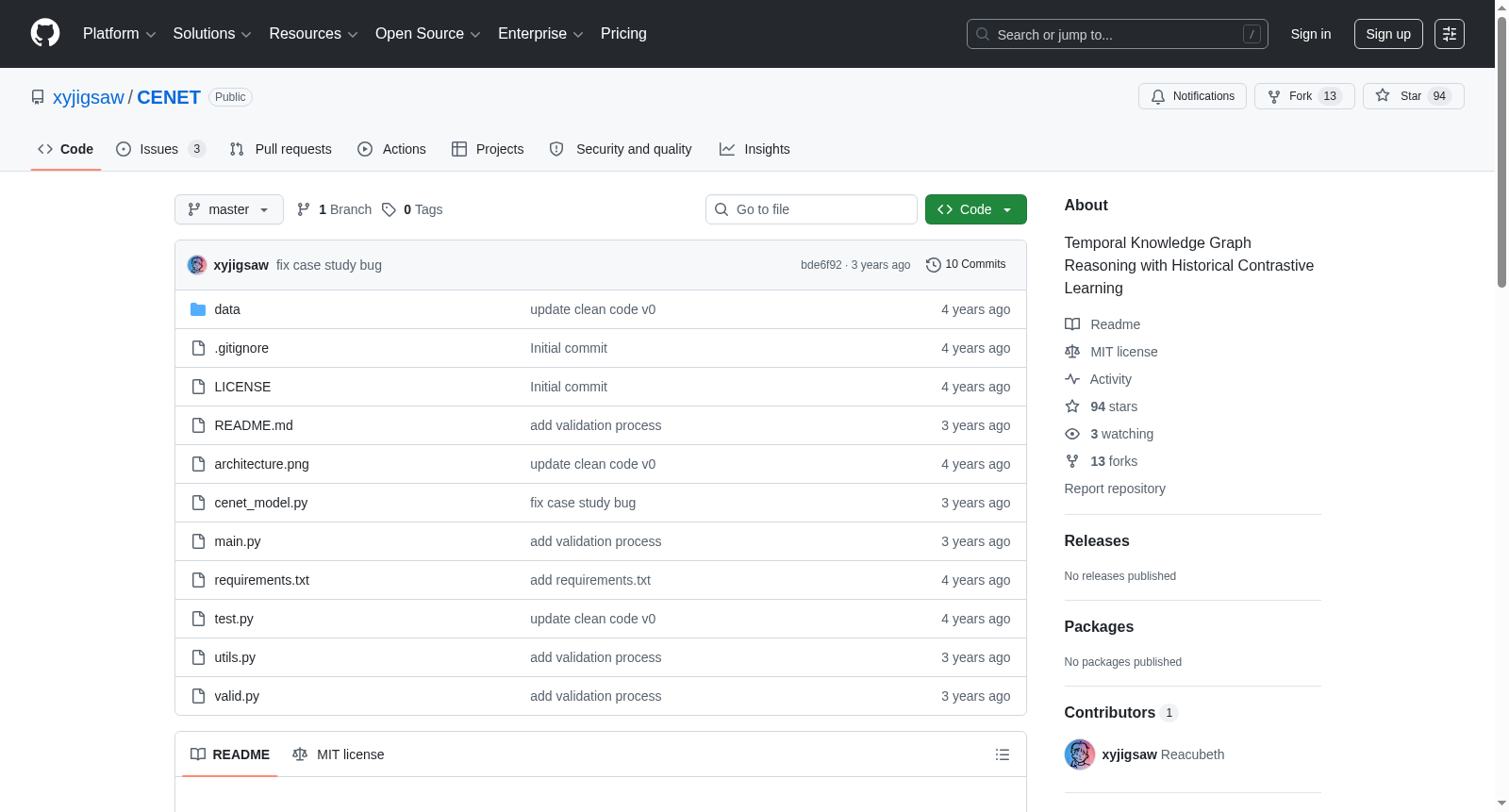Viewport: 1509px width, 812px height.
Task: Open the Pricing link
Action: 623,34
